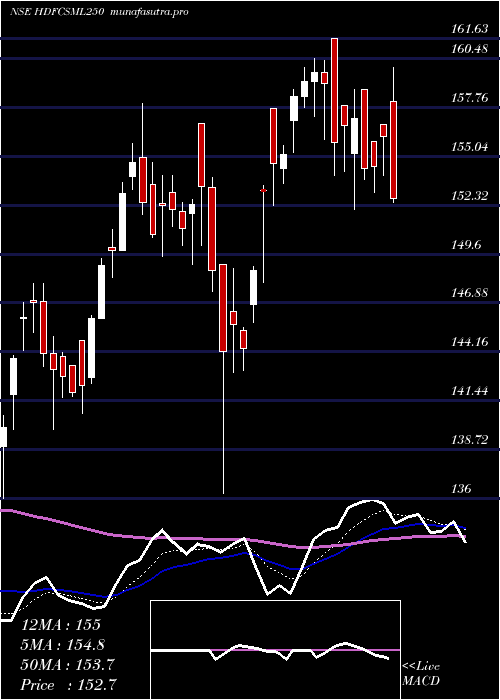Select the 138.72 price level label

469,440
